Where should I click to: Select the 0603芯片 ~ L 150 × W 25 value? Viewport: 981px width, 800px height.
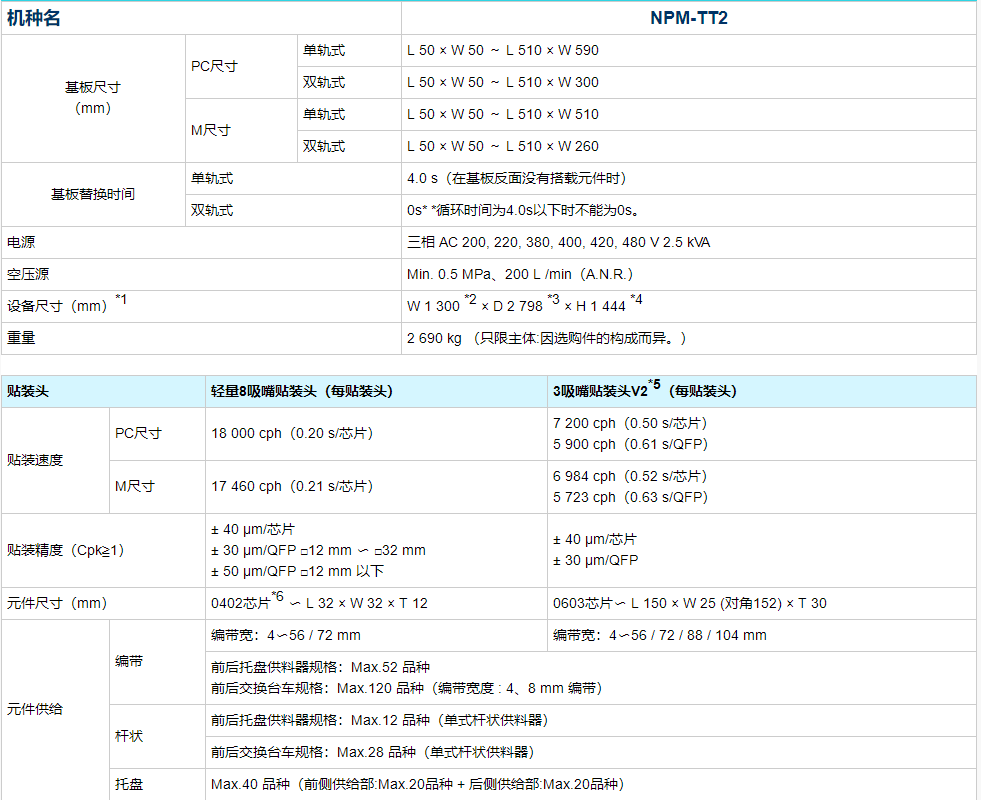(x=689, y=604)
